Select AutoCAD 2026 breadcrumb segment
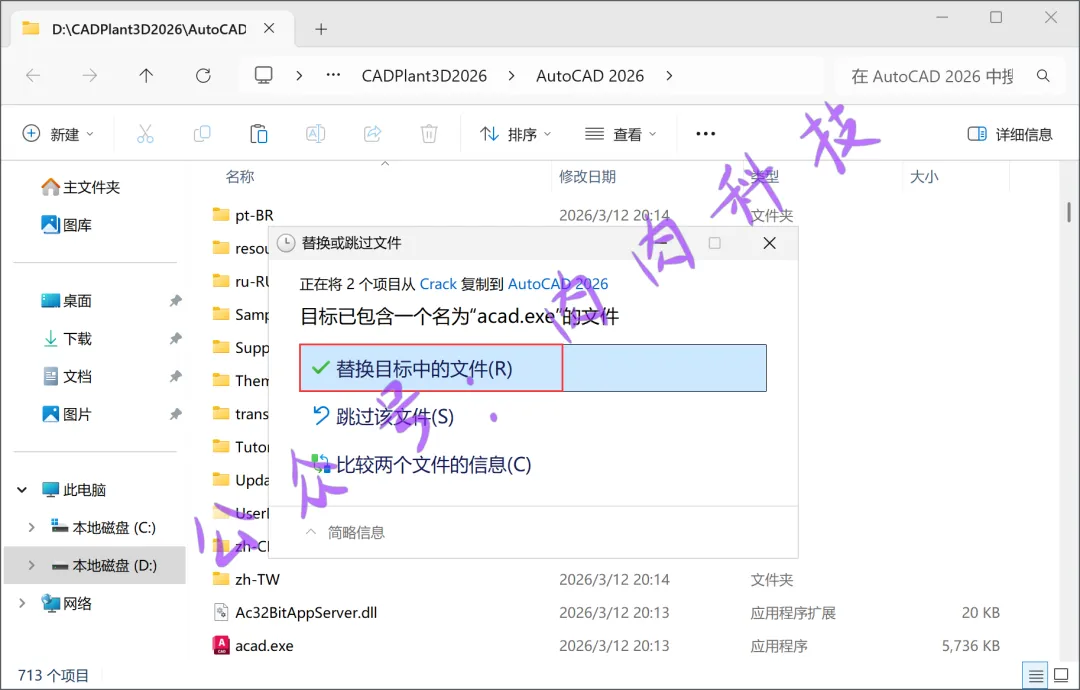 point(590,76)
